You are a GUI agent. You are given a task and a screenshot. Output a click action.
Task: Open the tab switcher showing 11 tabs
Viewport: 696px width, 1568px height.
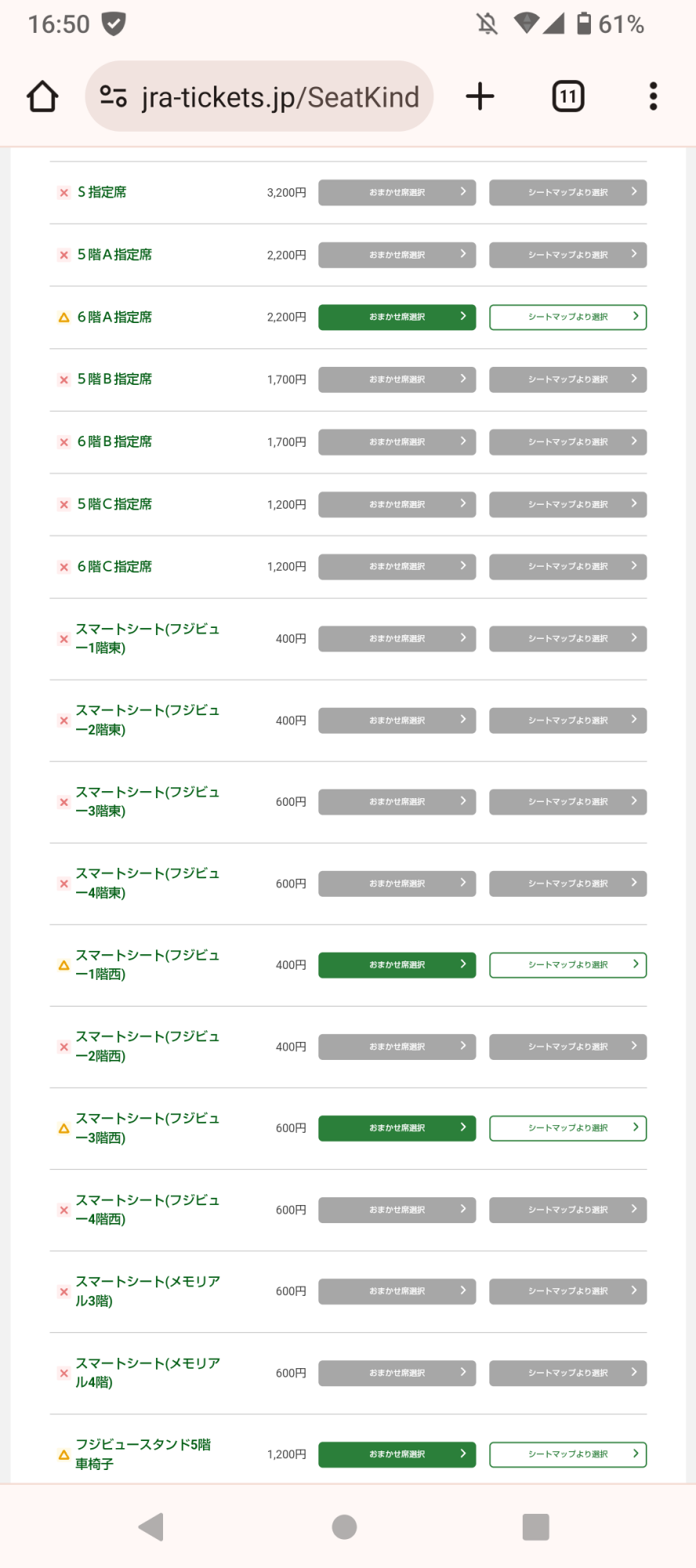tap(568, 96)
